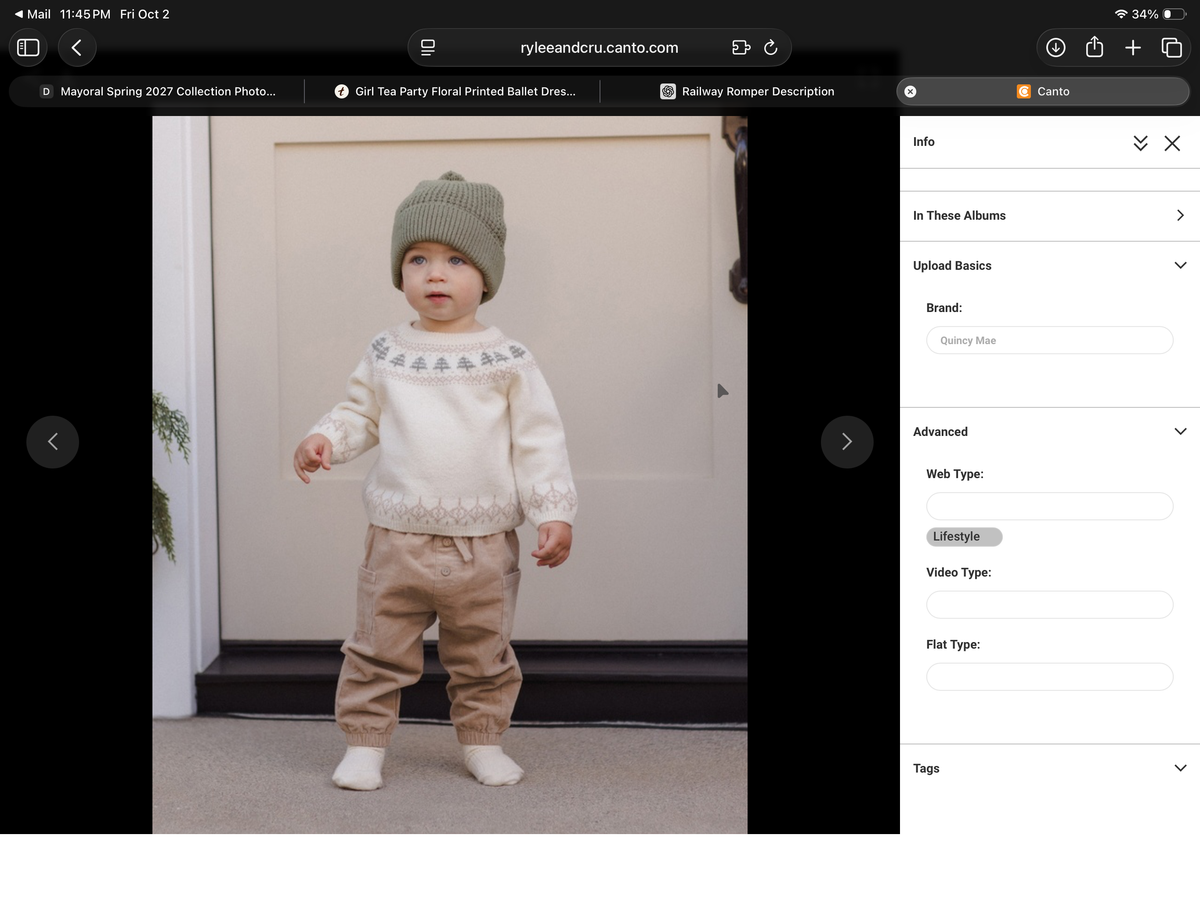
Task: Switch to Girl Tea Party Floral tab
Action: coord(454,91)
